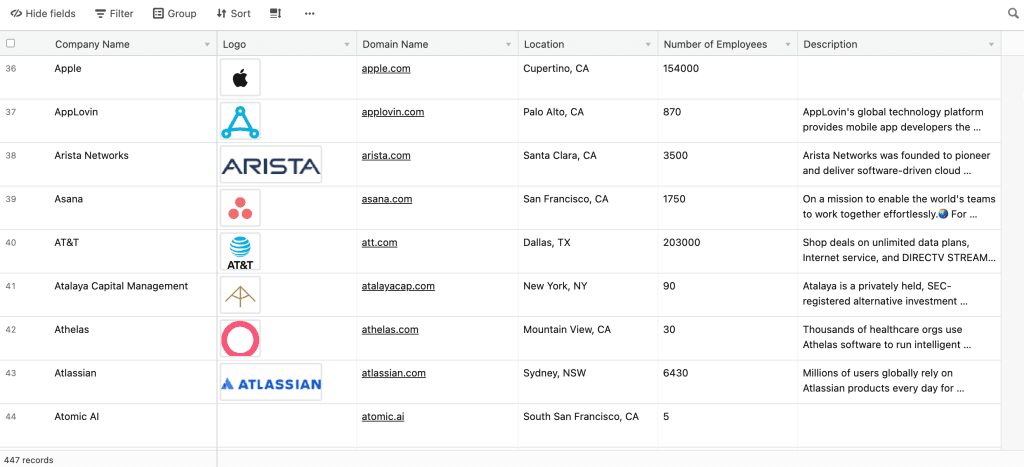Viewport: 1024px width, 467px height.
Task: Click the New York, NY location cell
Action: coord(588,295)
